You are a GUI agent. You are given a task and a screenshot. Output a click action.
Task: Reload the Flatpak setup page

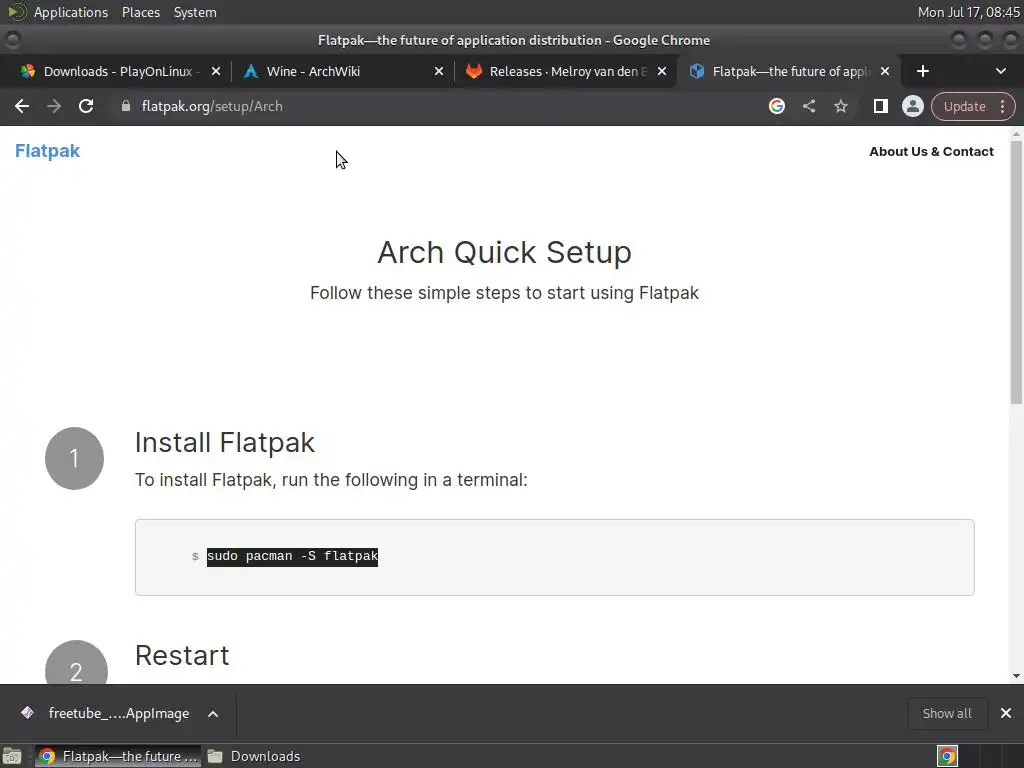(86, 106)
